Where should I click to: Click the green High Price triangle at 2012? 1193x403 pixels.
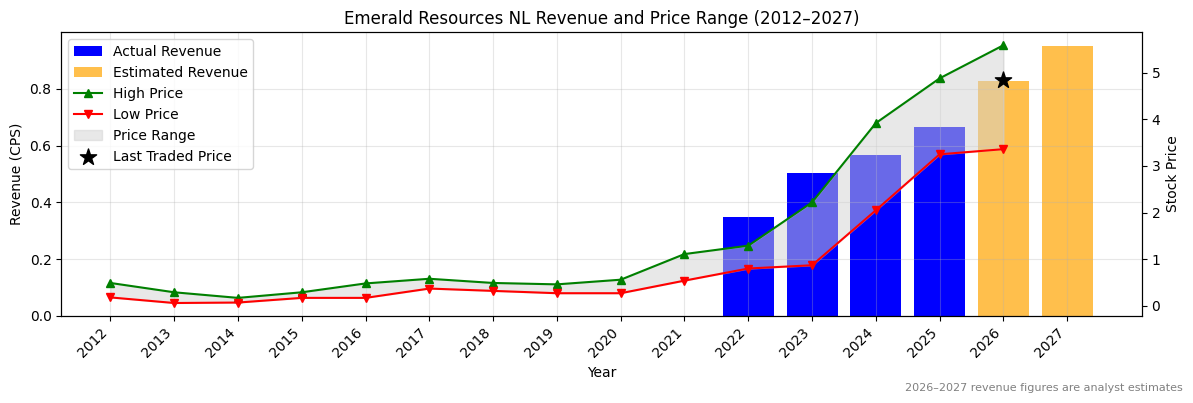tap(110, 283)
